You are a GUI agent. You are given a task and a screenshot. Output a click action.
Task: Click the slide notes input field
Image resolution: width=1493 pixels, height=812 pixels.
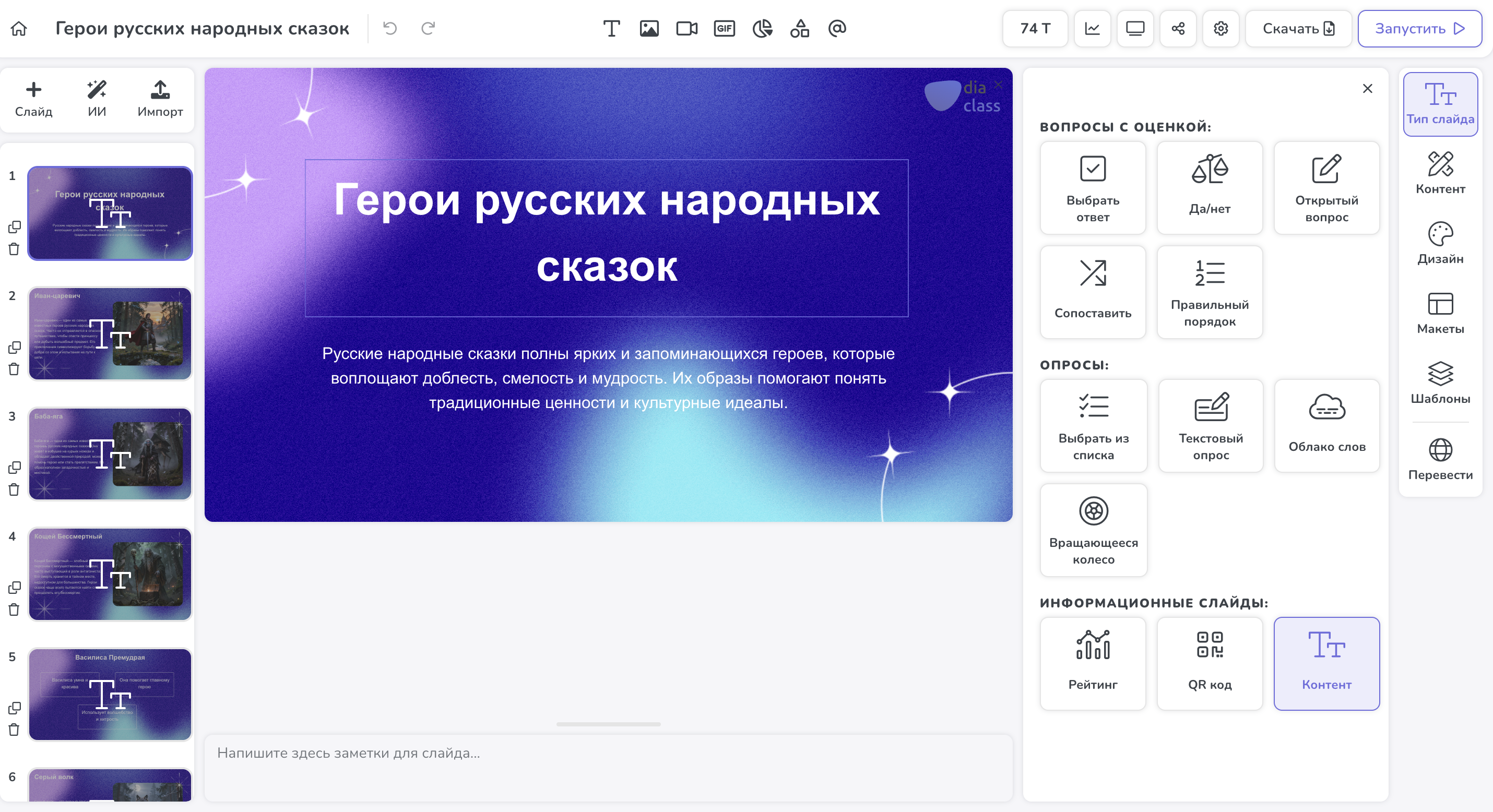click(609, 768)
